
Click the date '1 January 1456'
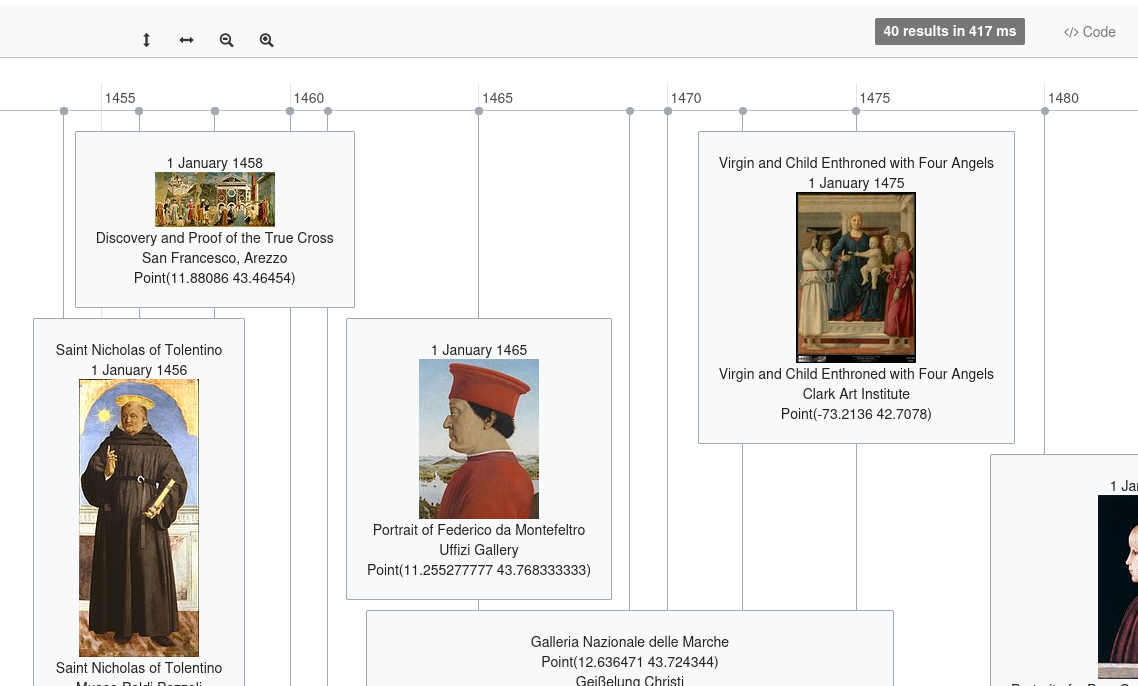click(x=139, y=370)
